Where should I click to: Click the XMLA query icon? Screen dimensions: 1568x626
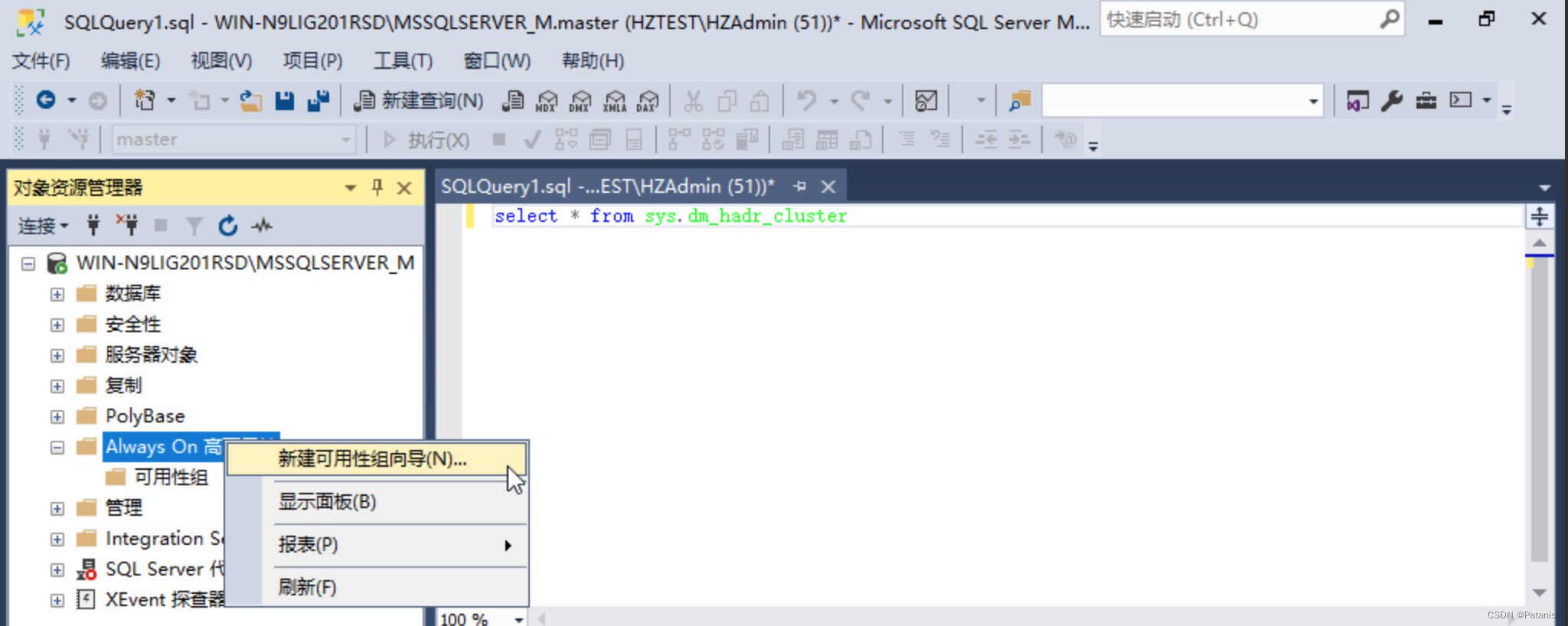click(615, 100)
